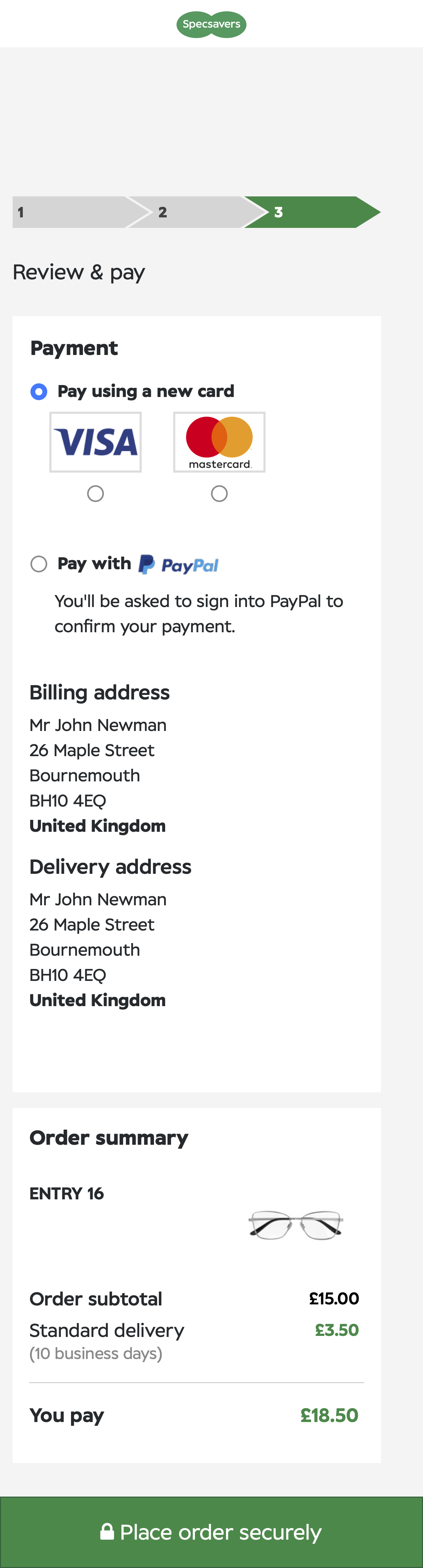Click the Mastercard logo

219,442
